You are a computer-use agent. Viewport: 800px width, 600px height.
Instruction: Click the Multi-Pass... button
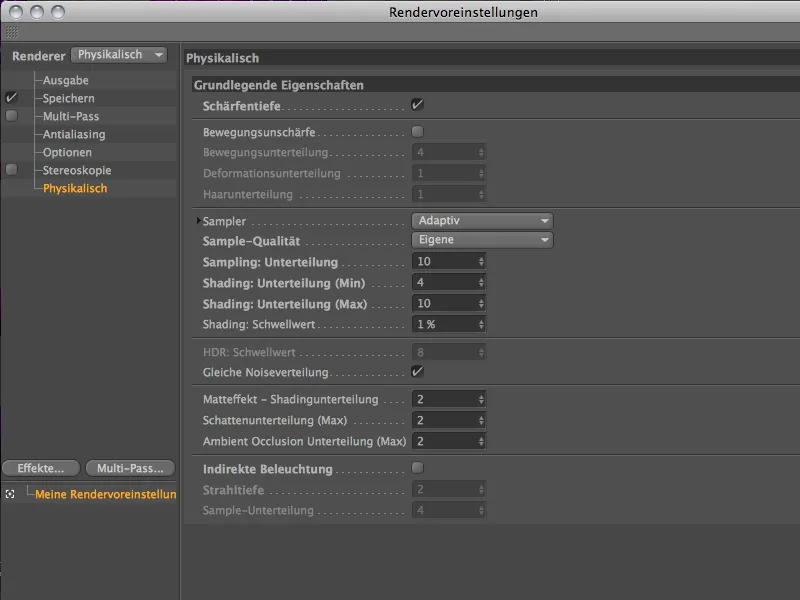tap(130, 468)
